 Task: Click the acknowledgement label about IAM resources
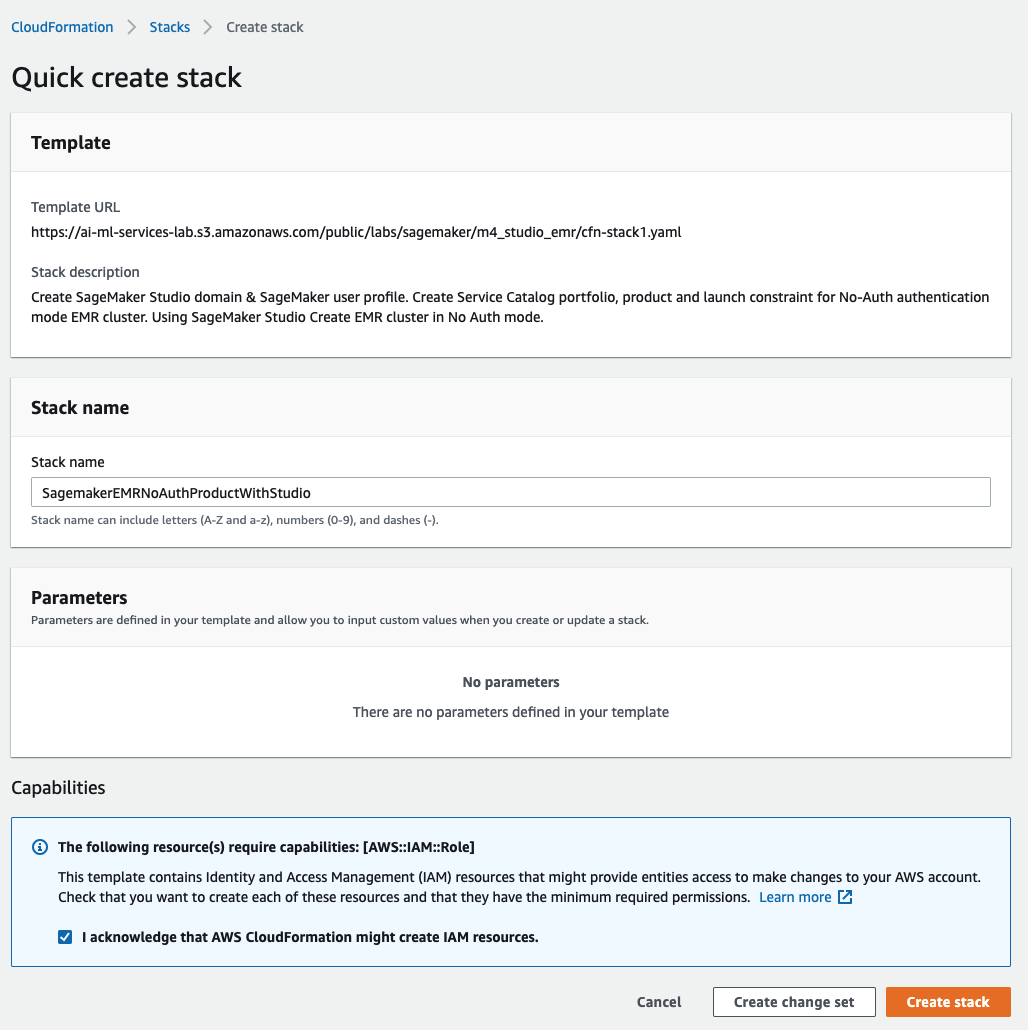[x=310, y=937]
